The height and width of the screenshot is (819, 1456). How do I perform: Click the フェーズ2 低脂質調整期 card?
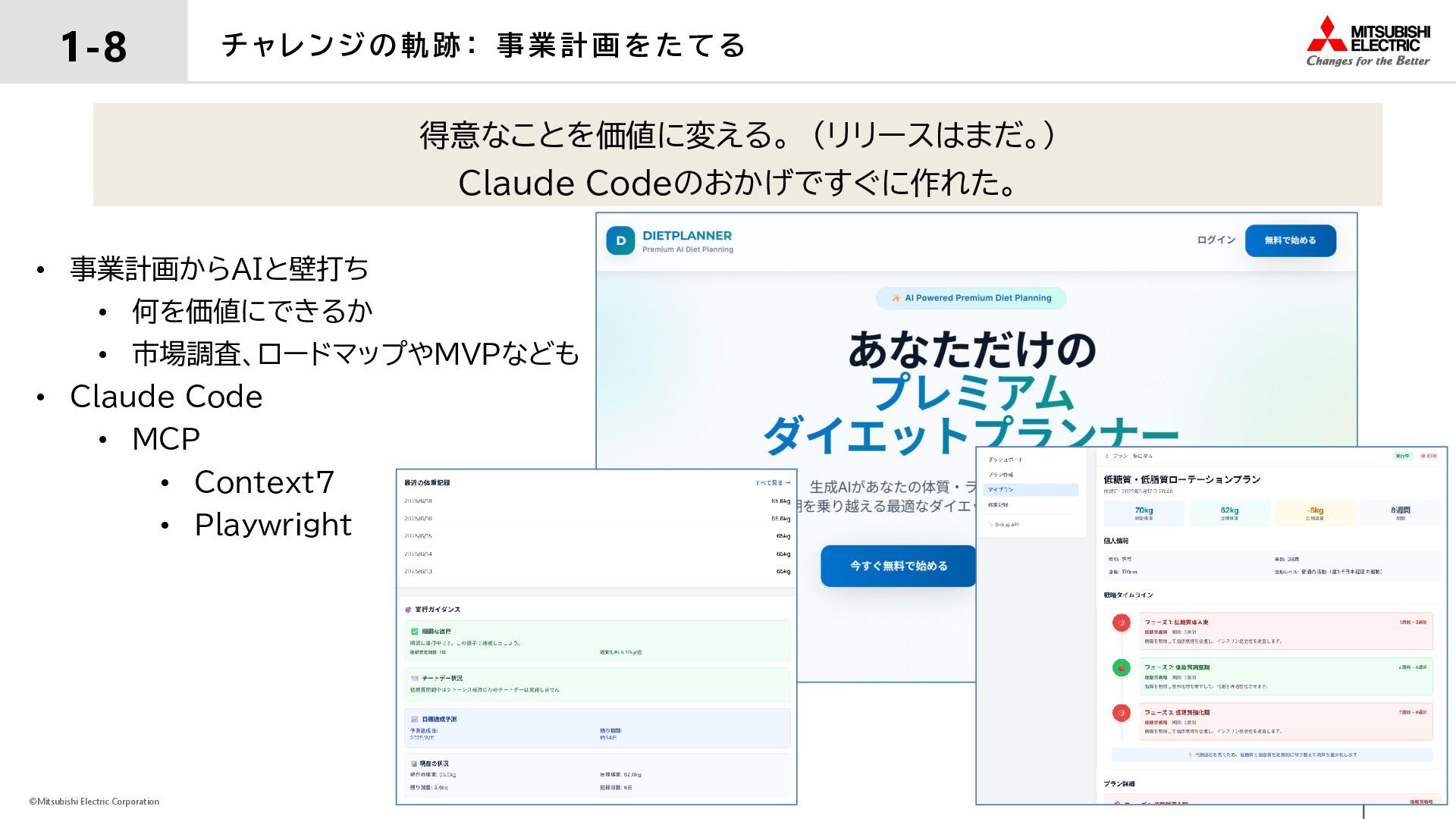1285,676
